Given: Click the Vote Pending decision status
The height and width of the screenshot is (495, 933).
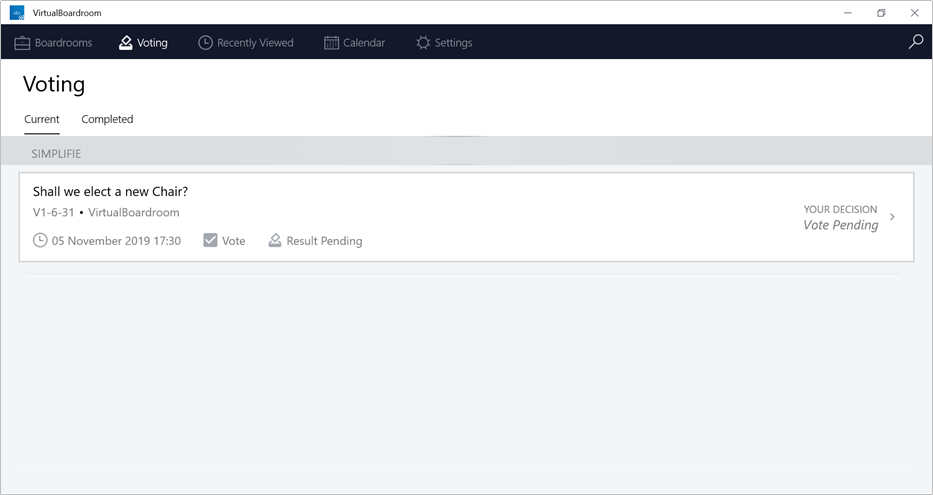Looking at the screenshot, I should 841,225.
